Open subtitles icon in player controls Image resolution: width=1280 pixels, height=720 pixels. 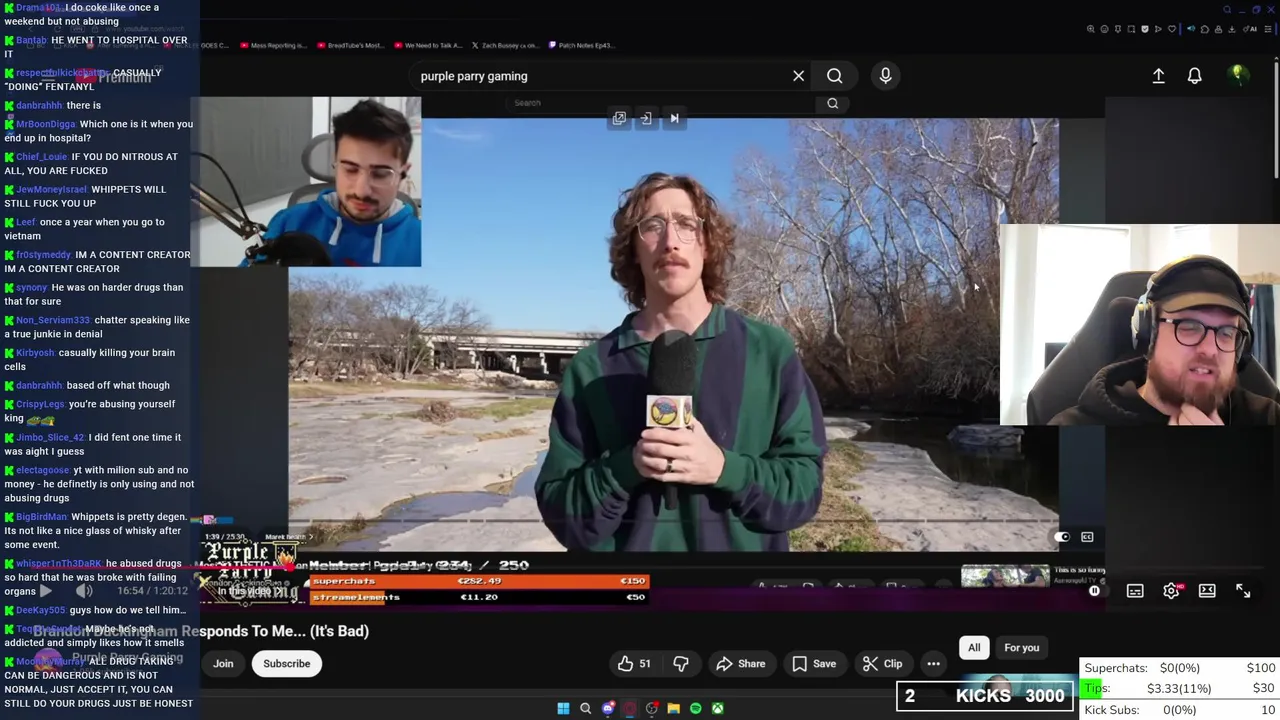[x=1135, y=591]
